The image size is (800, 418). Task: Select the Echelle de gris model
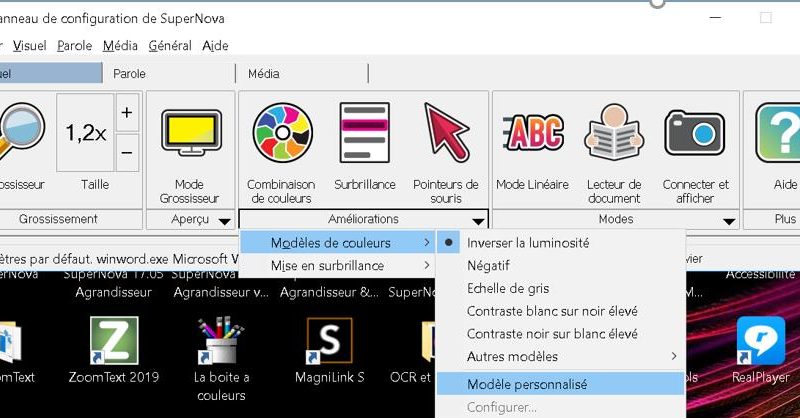560,288
